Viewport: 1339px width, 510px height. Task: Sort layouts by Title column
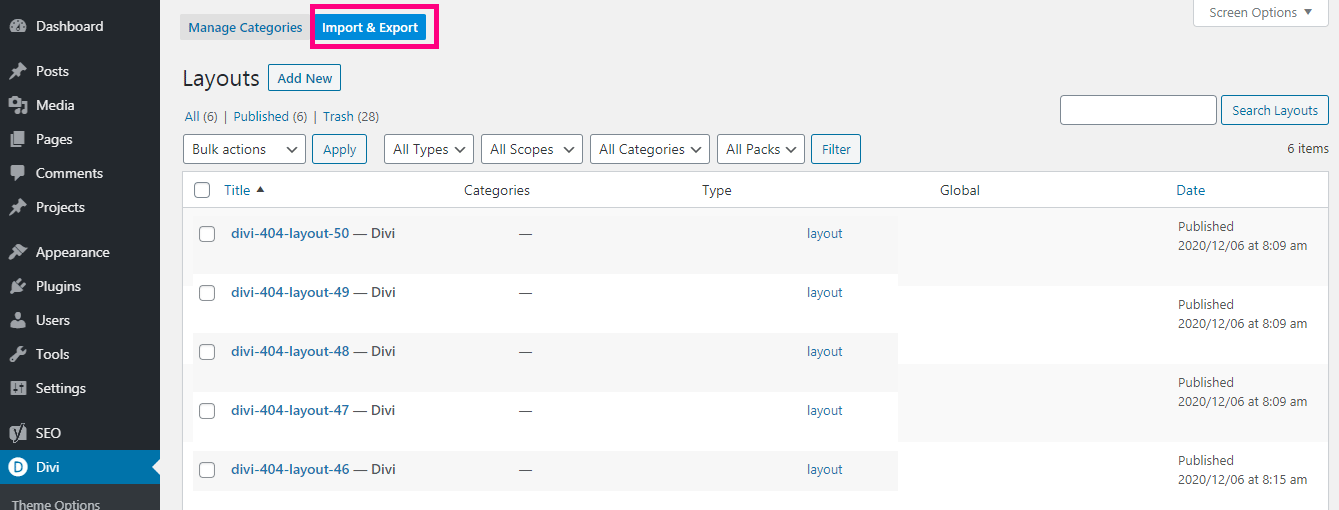click(x=237, y=190)
